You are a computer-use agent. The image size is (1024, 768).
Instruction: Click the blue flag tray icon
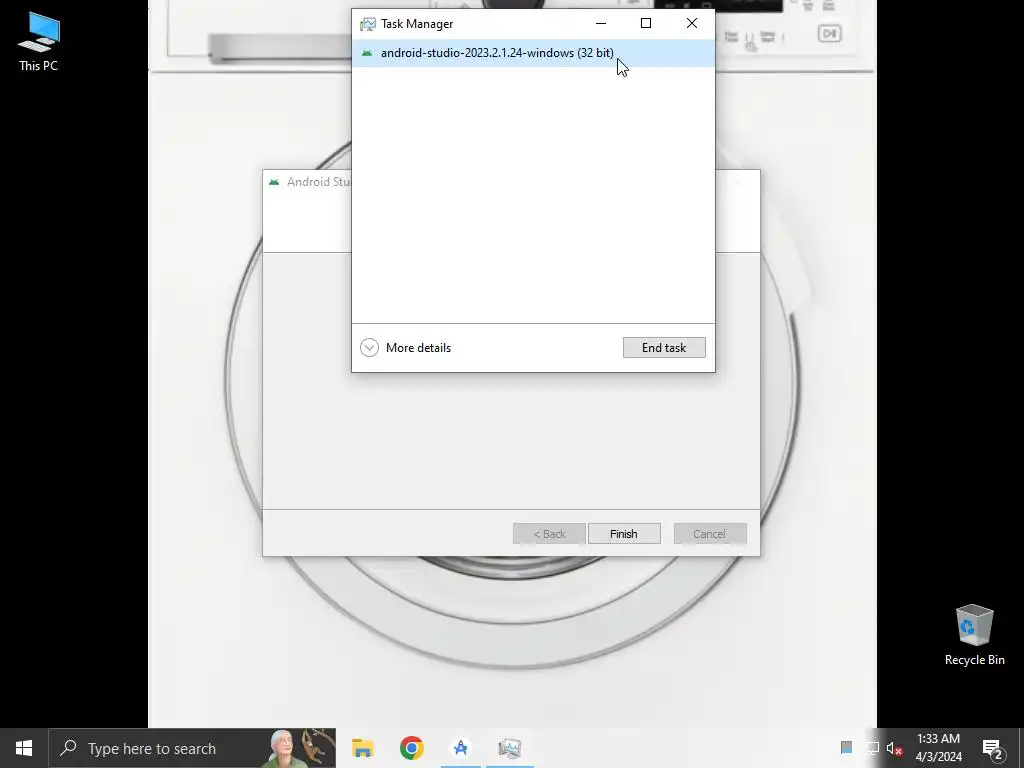(x=846, y=748)
